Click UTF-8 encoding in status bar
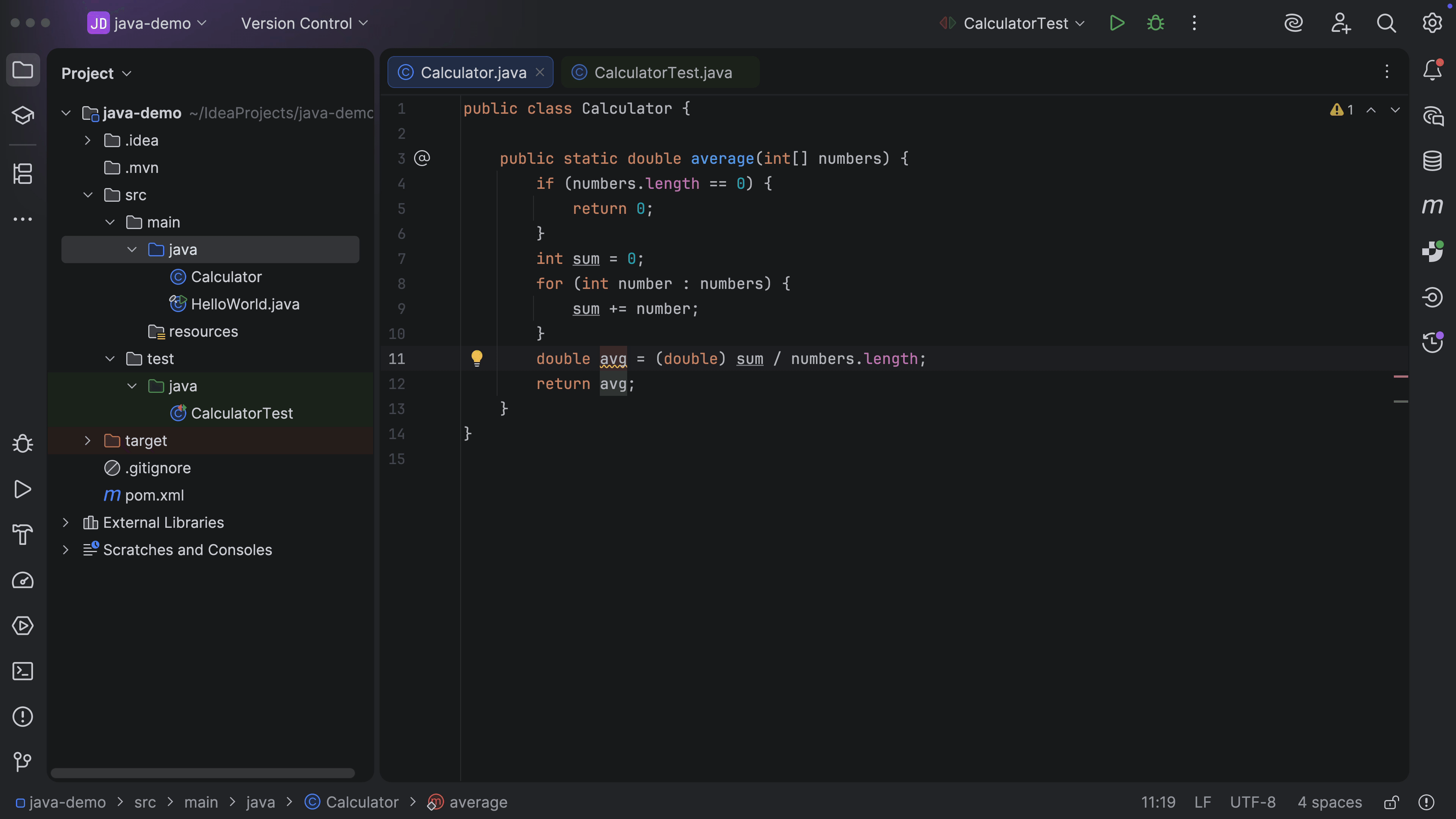Screen dimensions: 1456x819 click(1252, 802)
